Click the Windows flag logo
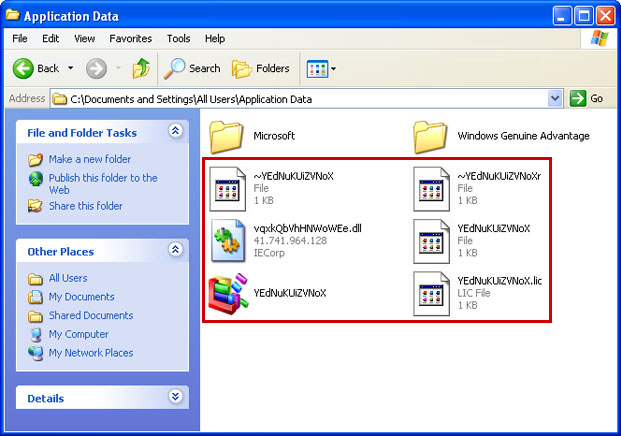This screenshot has height=436, width=621. tap(599, 38)
